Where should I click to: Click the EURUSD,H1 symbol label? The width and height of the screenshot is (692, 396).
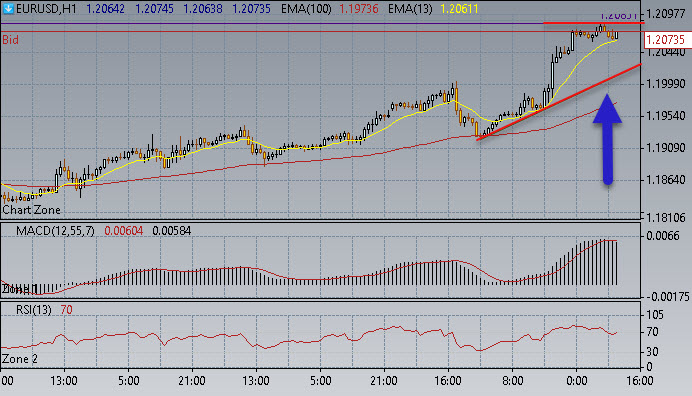[x=46, y=9]
